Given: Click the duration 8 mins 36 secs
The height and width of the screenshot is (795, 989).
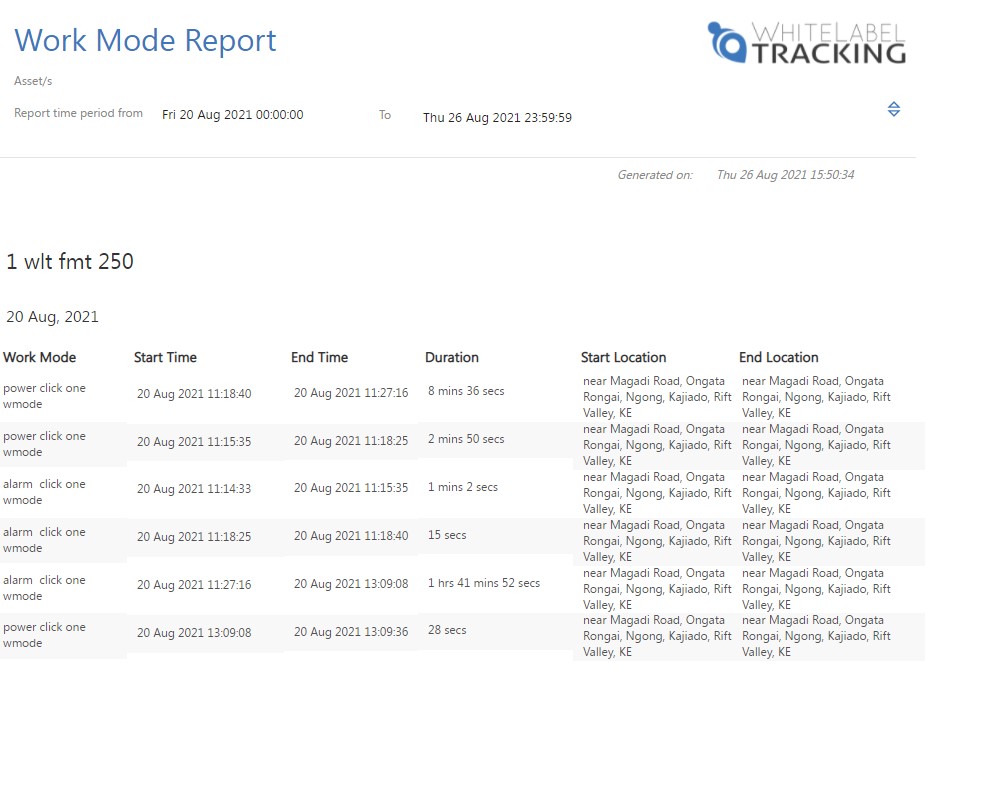Looking at the screenshot, I should pyautogui.click(x=466, y=391).
